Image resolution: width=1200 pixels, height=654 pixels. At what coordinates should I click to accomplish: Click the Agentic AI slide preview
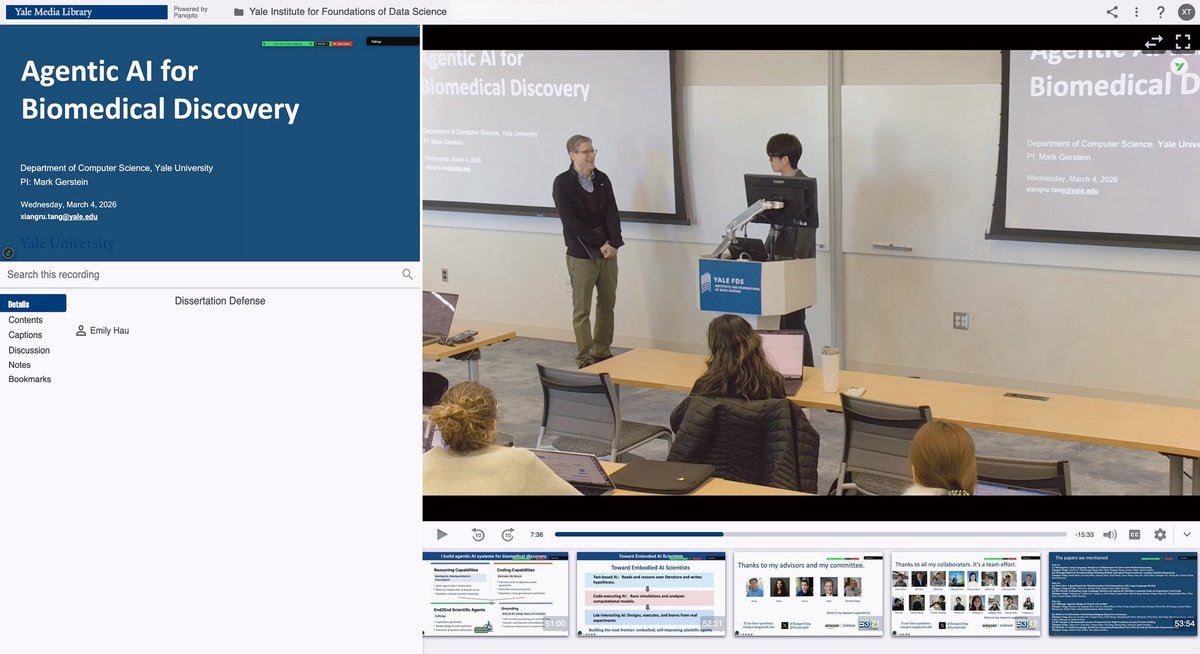click(x=210, y=143)
